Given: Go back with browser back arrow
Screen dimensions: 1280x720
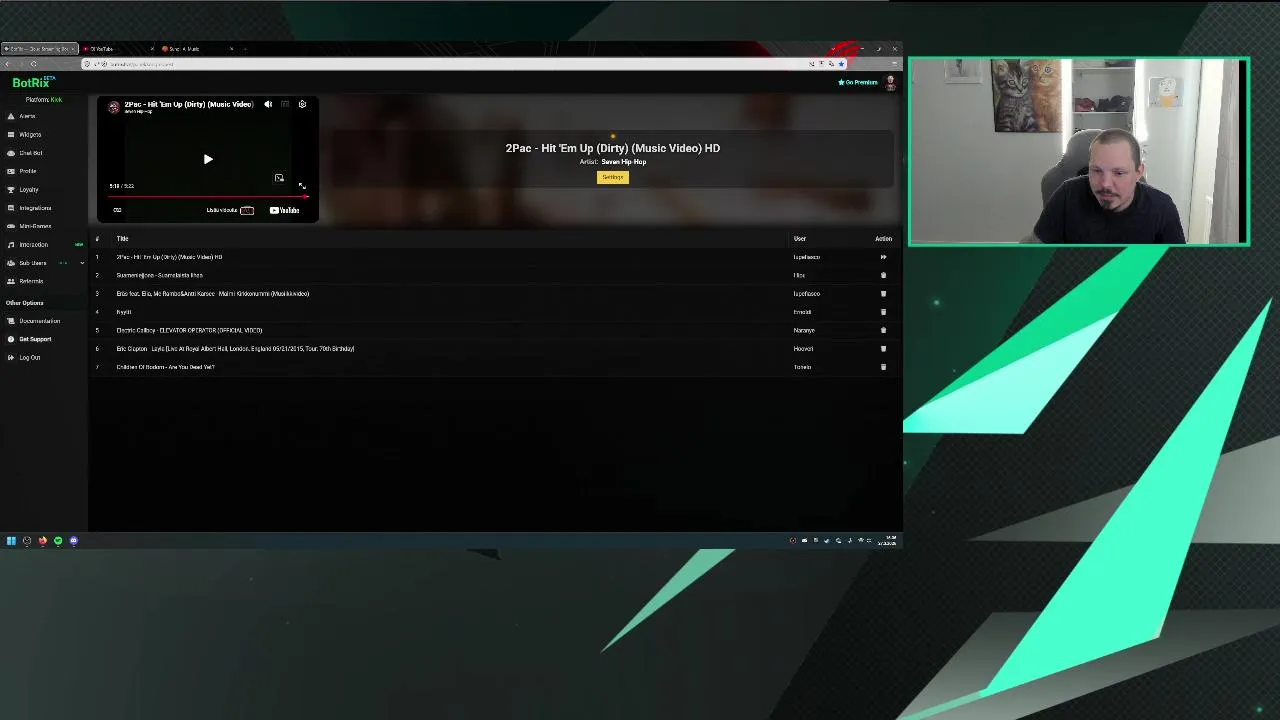Looking at the screenshot, I should pos(7,64).
